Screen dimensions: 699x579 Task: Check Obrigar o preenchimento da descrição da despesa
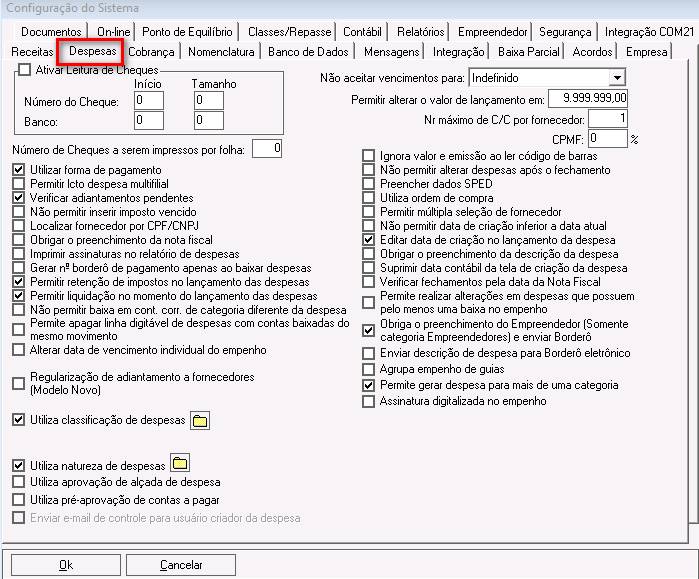coord(368,254)
